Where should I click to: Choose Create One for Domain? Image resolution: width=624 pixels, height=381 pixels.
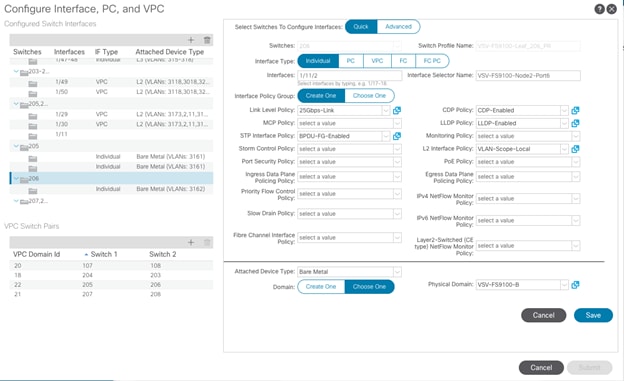[321, 287]
